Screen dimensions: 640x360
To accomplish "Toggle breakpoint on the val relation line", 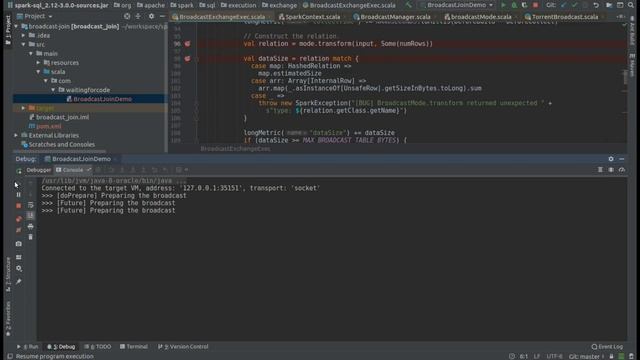I will [x=187, y=44].
